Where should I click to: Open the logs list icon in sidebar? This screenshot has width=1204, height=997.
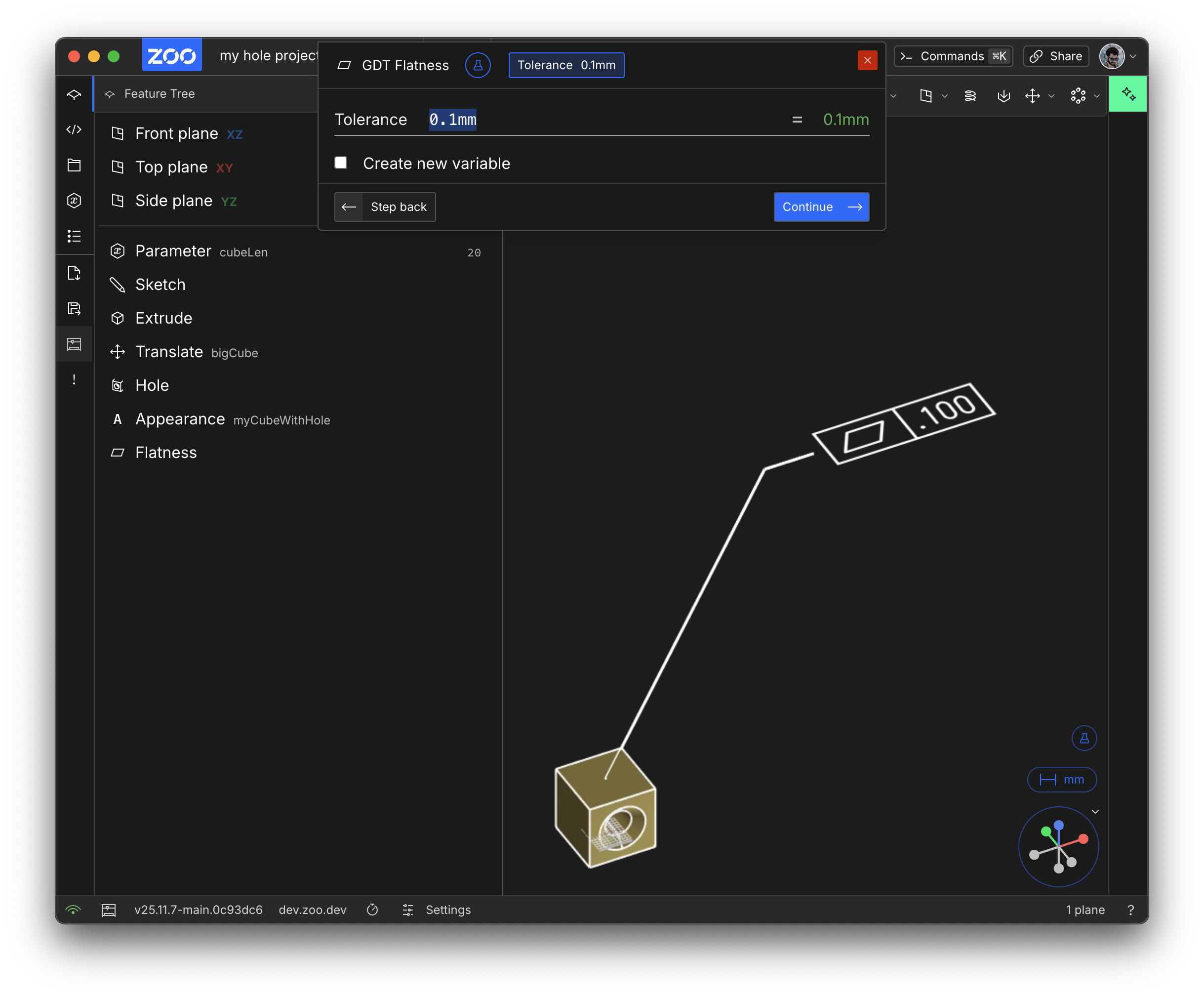(74, 236)
